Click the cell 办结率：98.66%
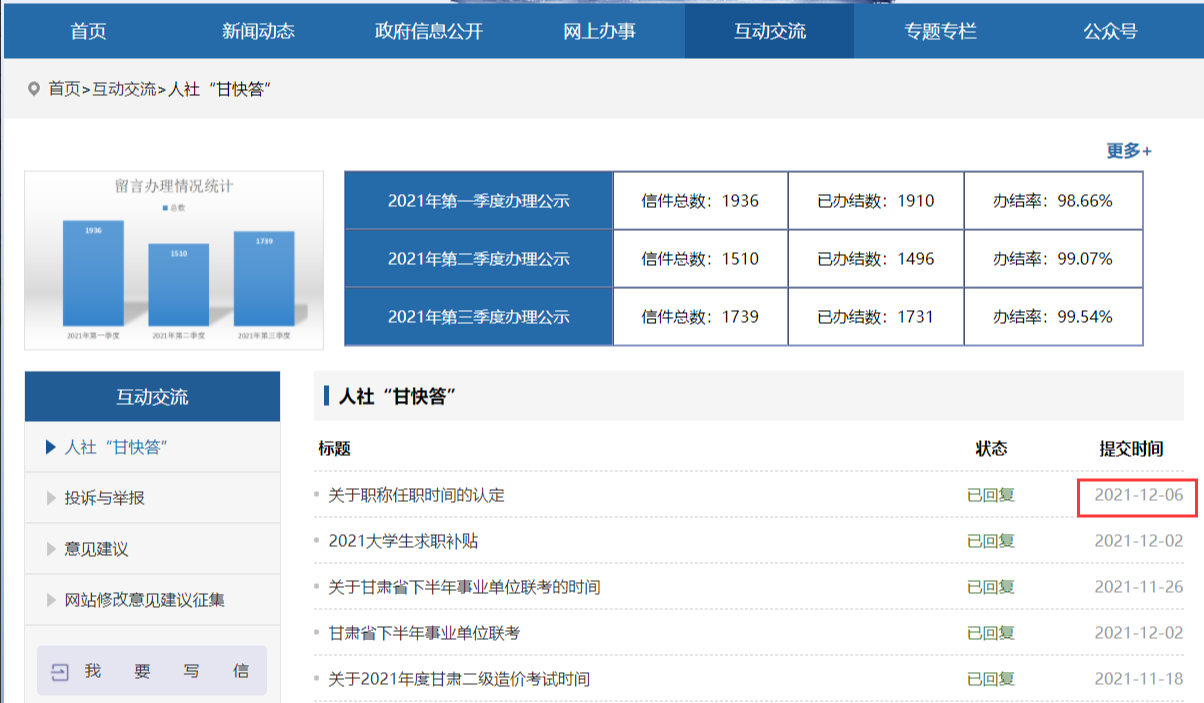The width and height of the screenshot is (1204, 703). (x=1053, y=201)
